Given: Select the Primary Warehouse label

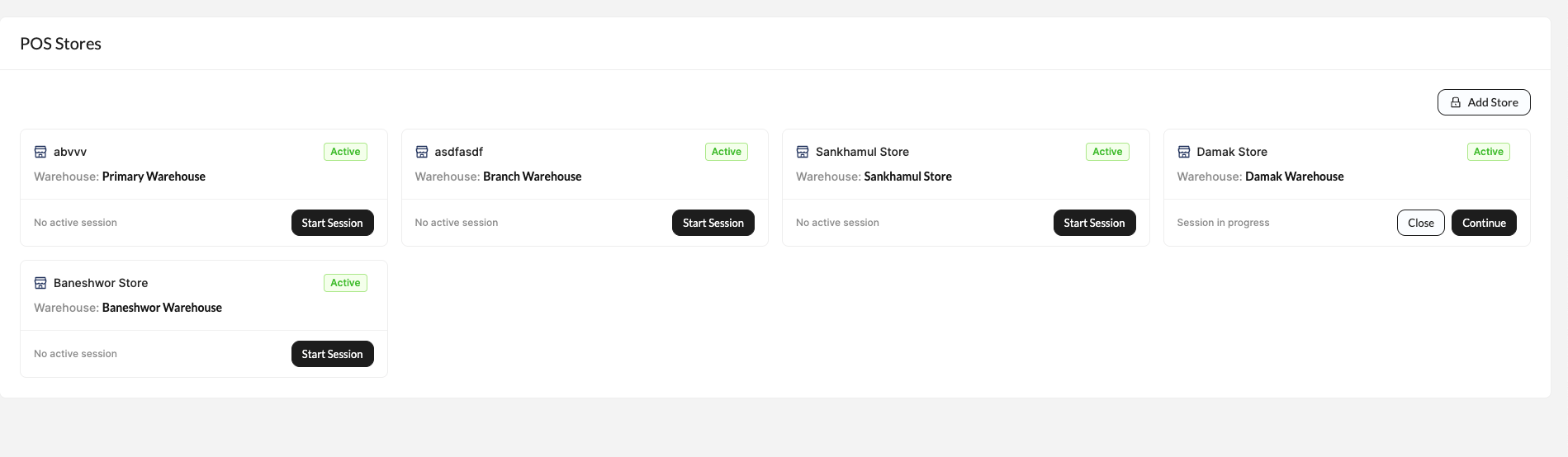Looking at the screenshot, I should [154, 177].
